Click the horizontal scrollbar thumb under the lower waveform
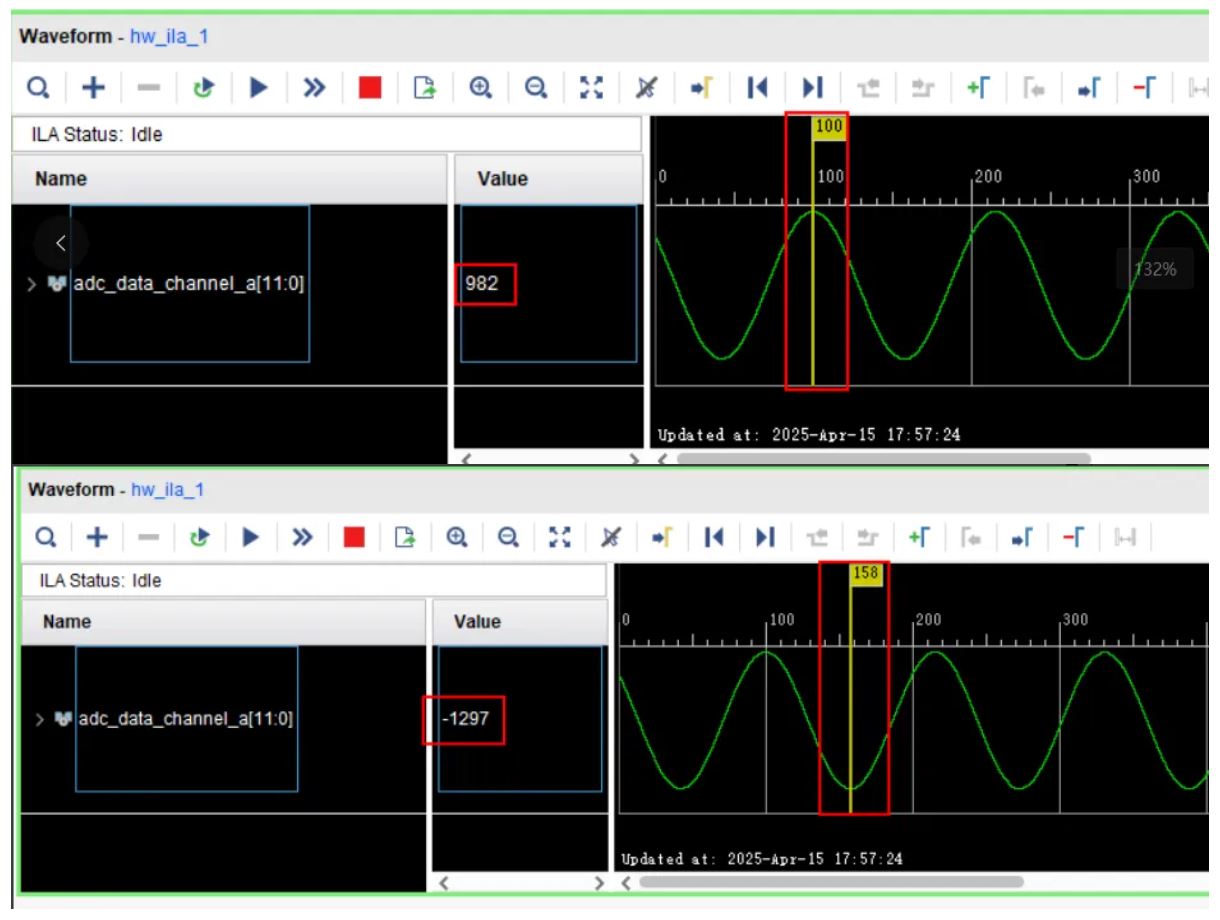This screenshot has height=920, width=1220. (831, 882)
